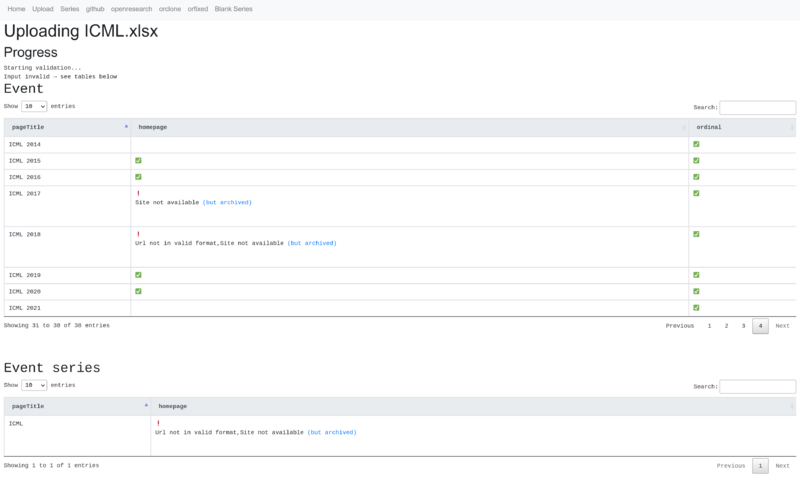Click ordinal green check for ICML 2014

[x=696, y=144]
